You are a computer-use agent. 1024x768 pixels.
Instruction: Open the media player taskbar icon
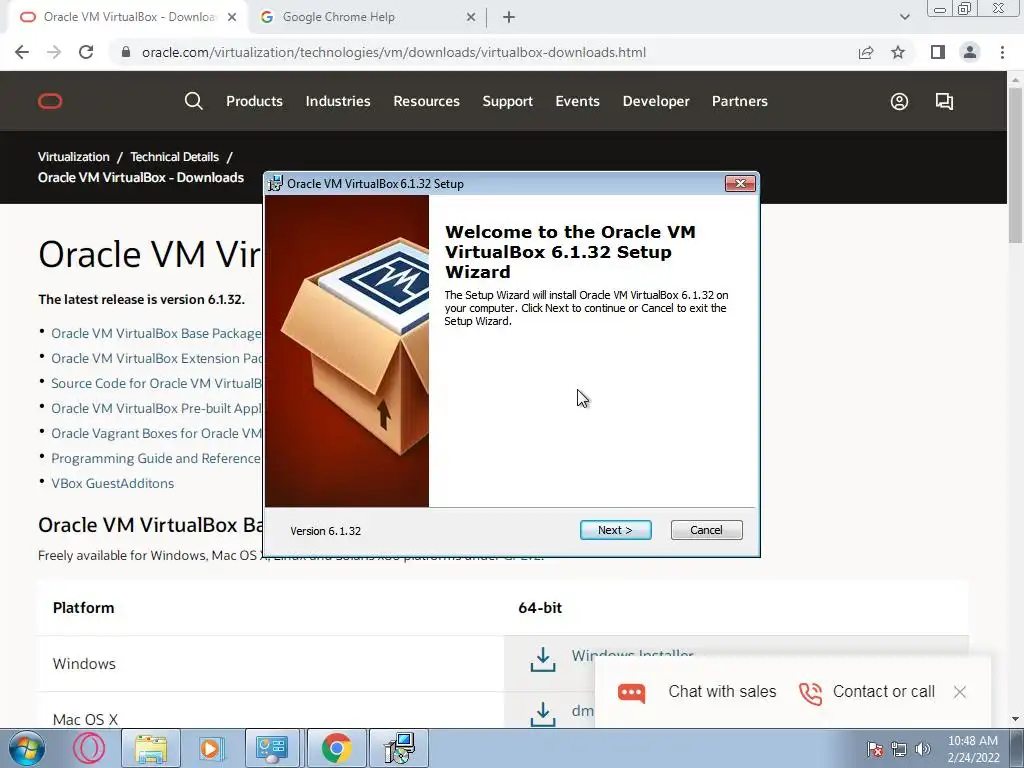tap(211, 748)
